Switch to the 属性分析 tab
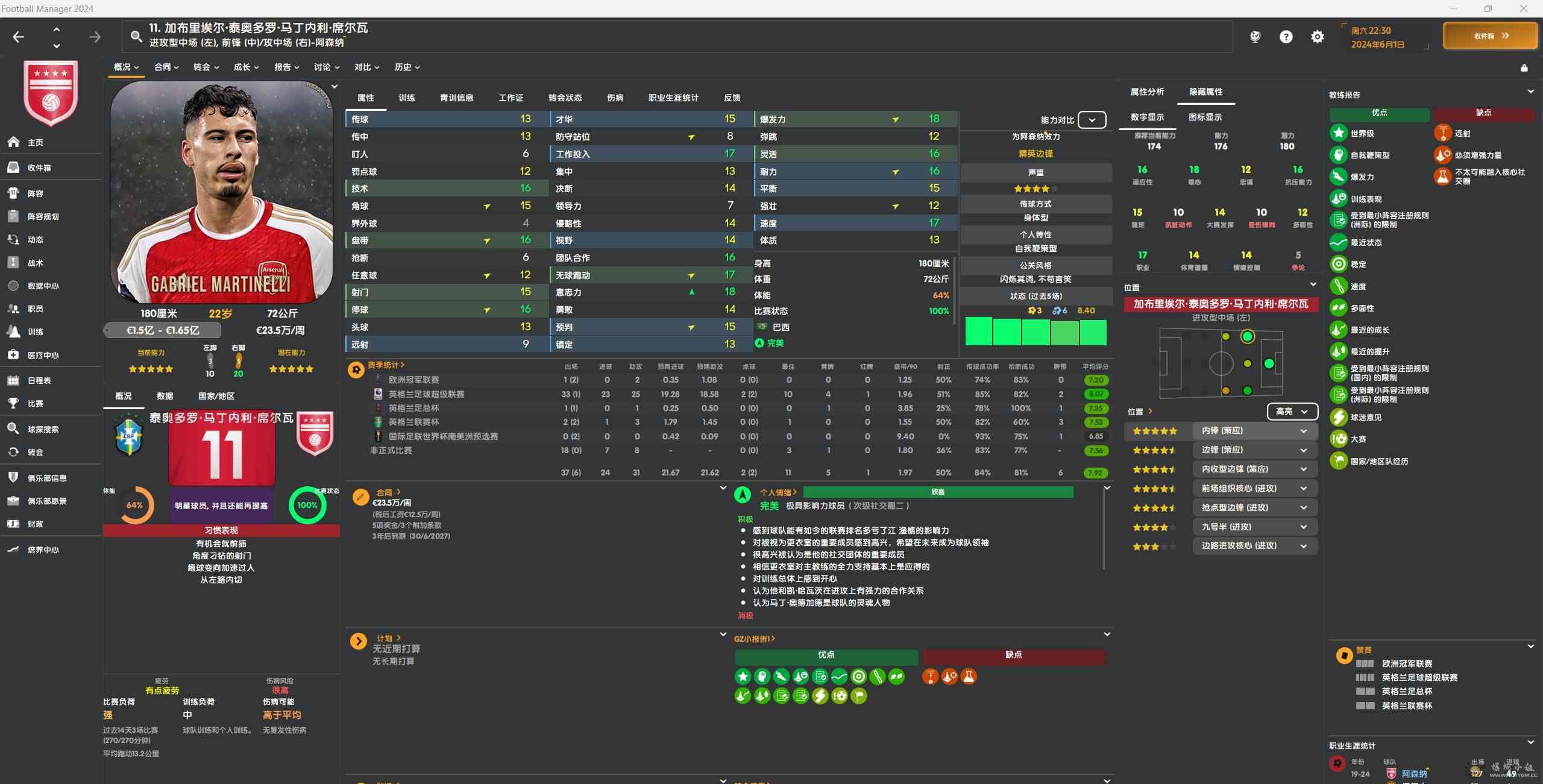 1147,92
